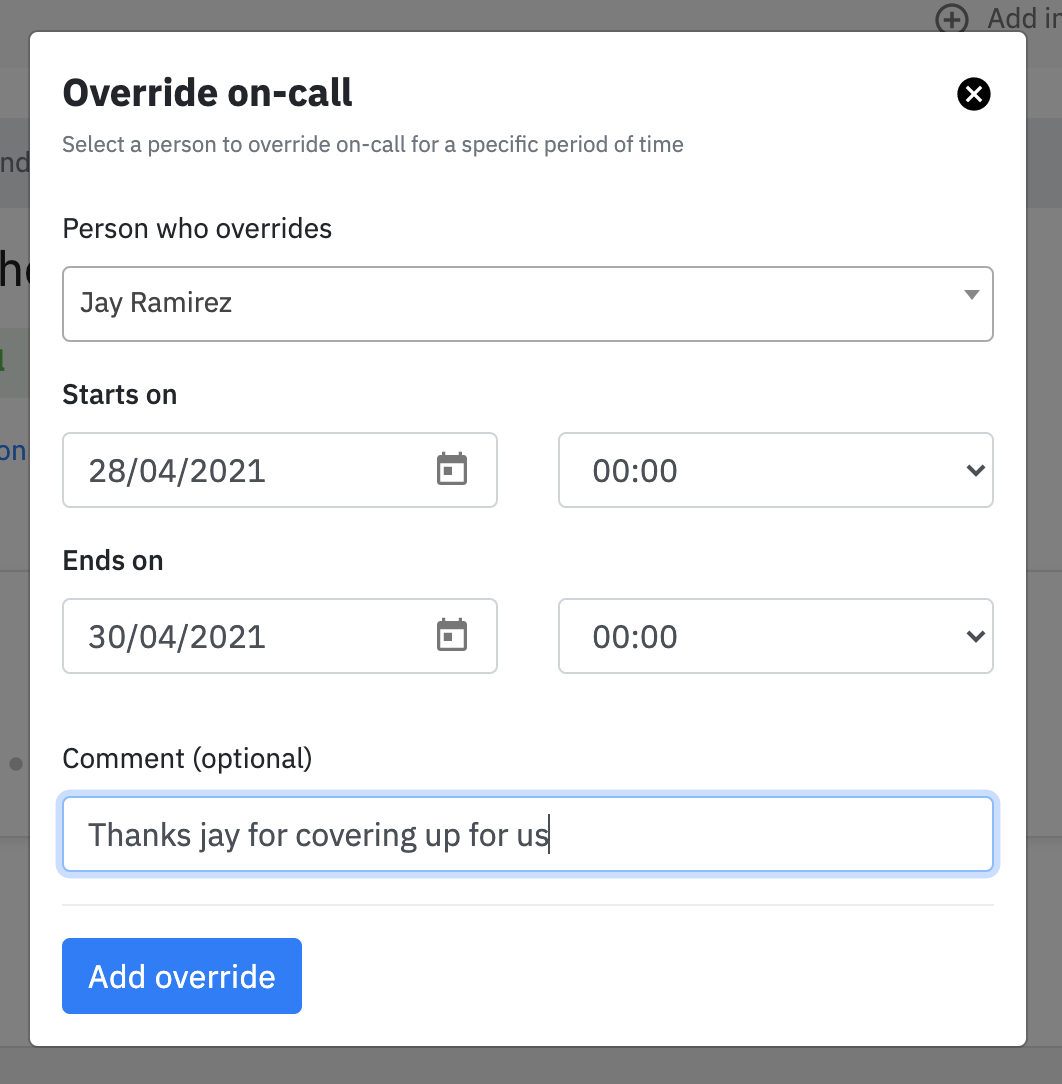Click the 'Add in' text at top right
This screenshot has height=1084, width=1062.
pyautogui.click(x=1024, y=19)
